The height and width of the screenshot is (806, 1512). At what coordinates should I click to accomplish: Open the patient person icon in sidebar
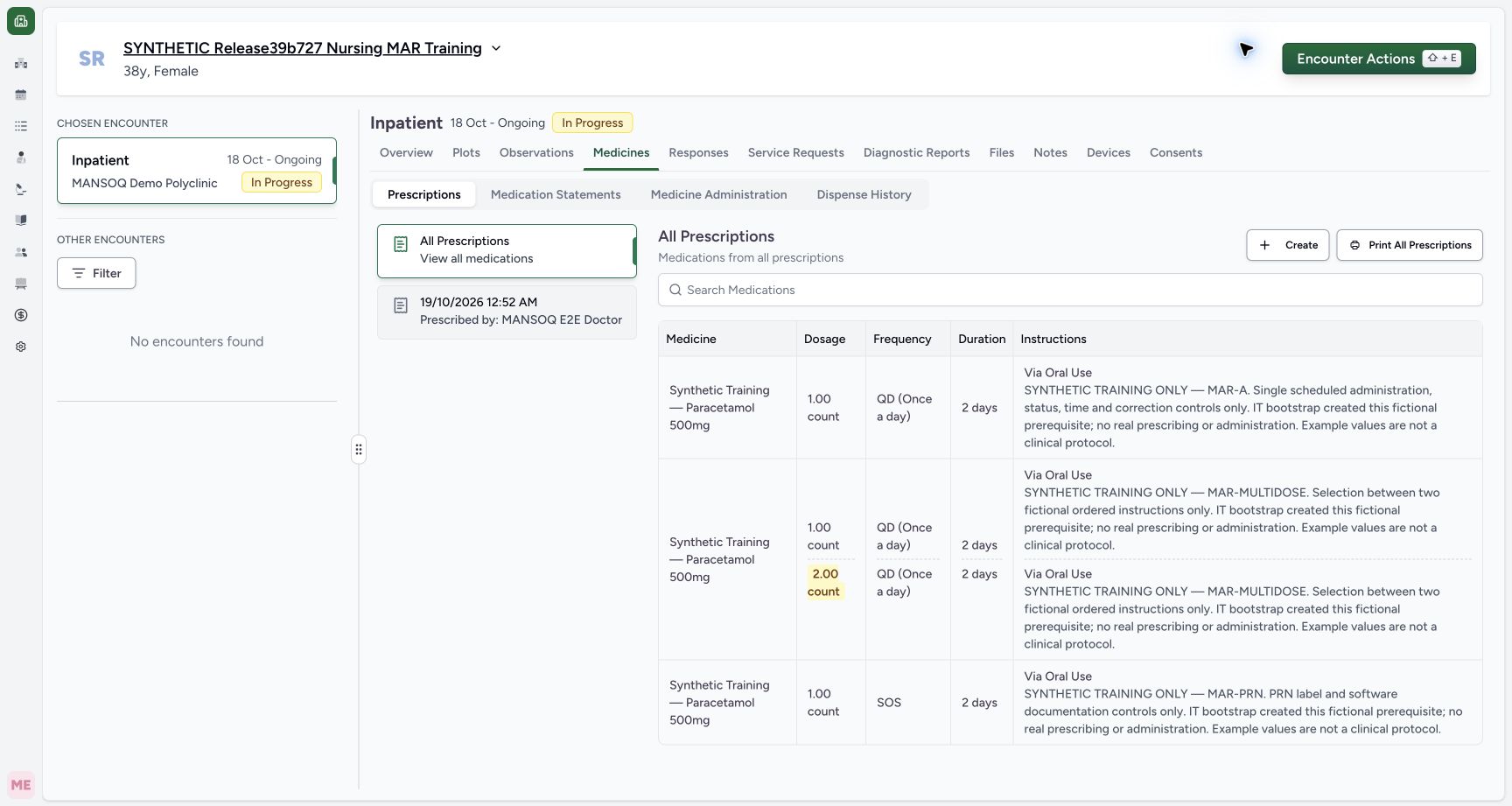21,158
